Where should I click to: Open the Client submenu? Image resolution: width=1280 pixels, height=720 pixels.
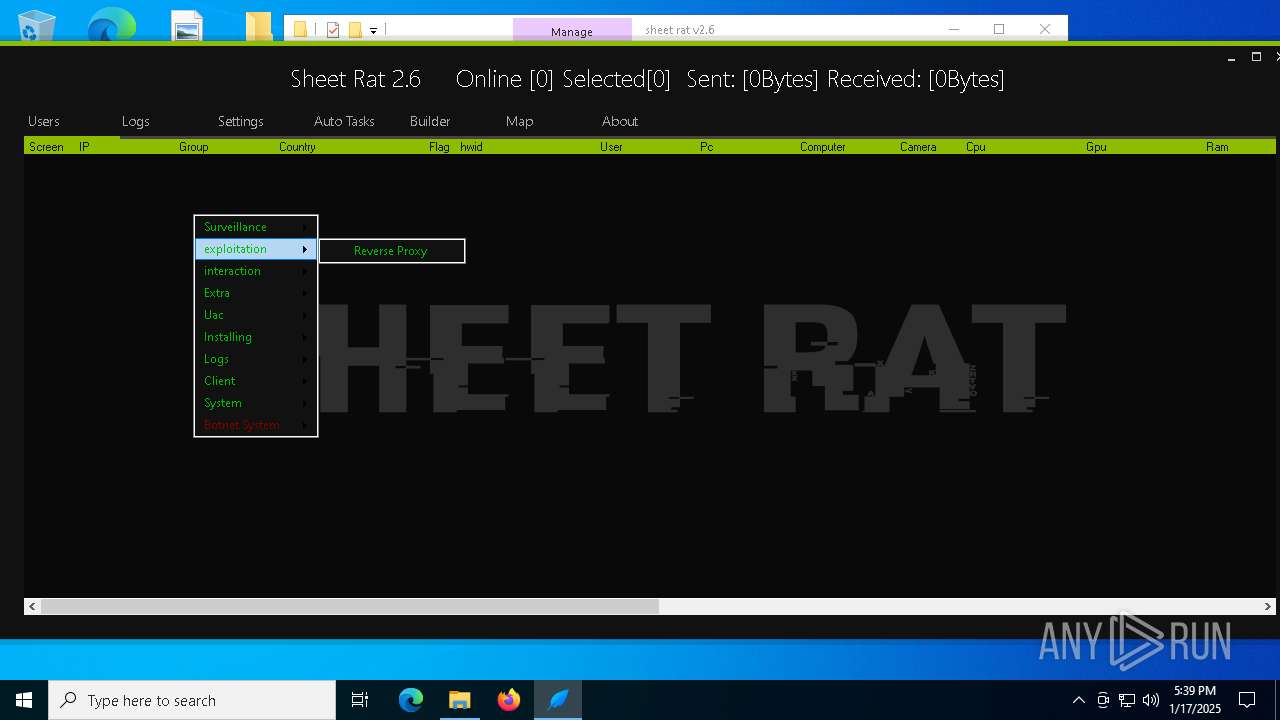[256, 381]
